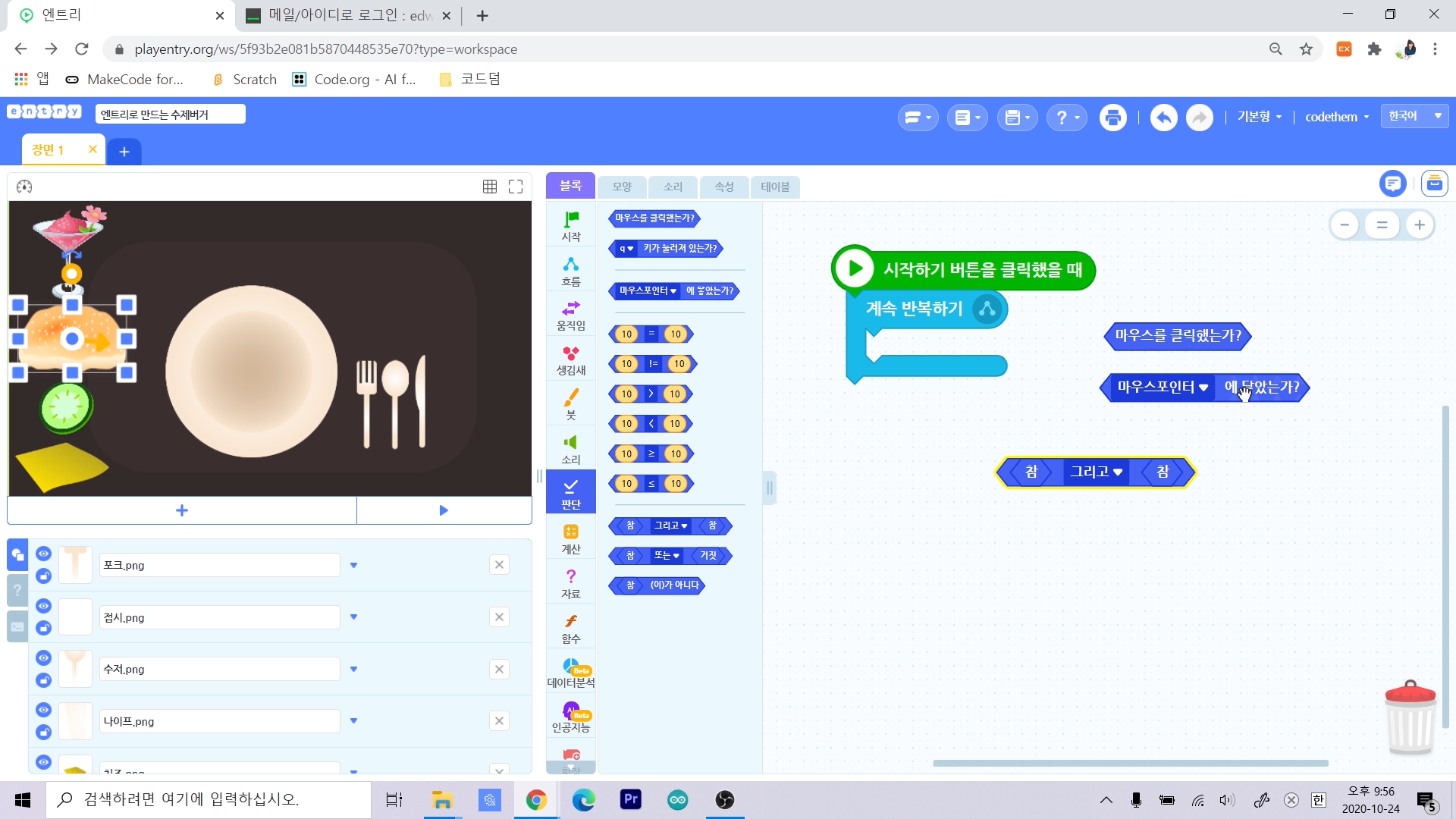Screen dimensions: 1456x819
Task: Expand stage to fullscreen
Action: pos(516,187)
